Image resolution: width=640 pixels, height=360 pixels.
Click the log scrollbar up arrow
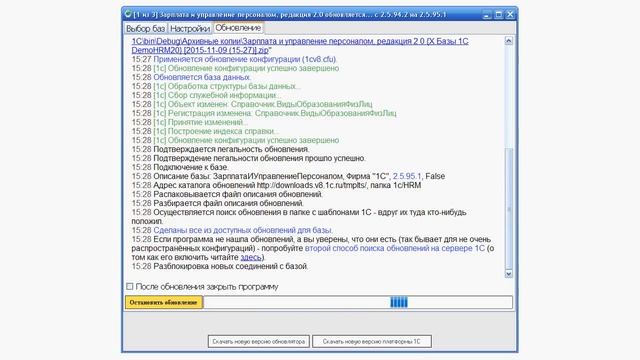tap(509, 41)
